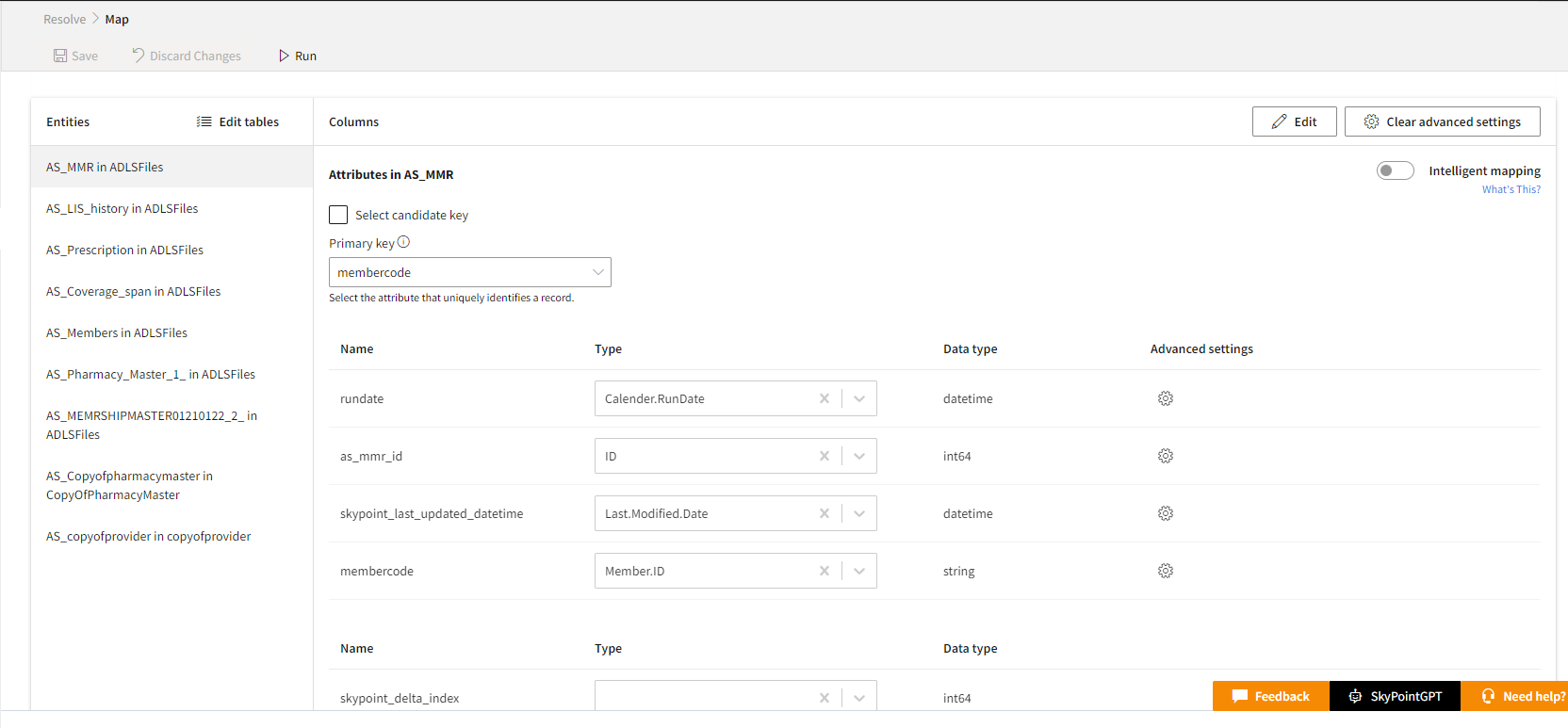This screenshot has height=728, width=1568.
Task: Toggle the Intelligent mapping switch
Action: pyautogui.click(x=1395, y=170)
